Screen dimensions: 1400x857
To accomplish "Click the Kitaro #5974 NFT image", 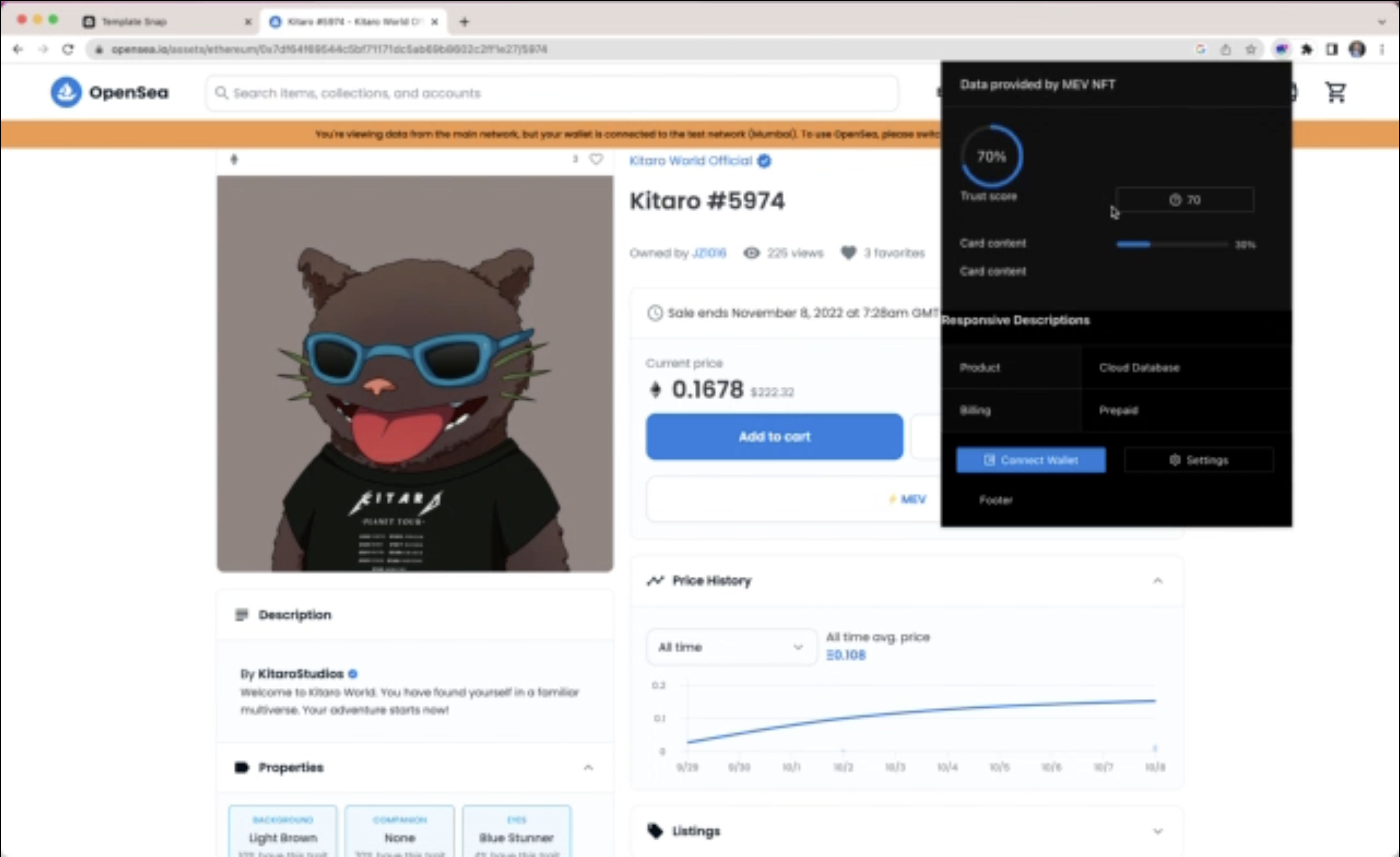I will pos(415,373).
